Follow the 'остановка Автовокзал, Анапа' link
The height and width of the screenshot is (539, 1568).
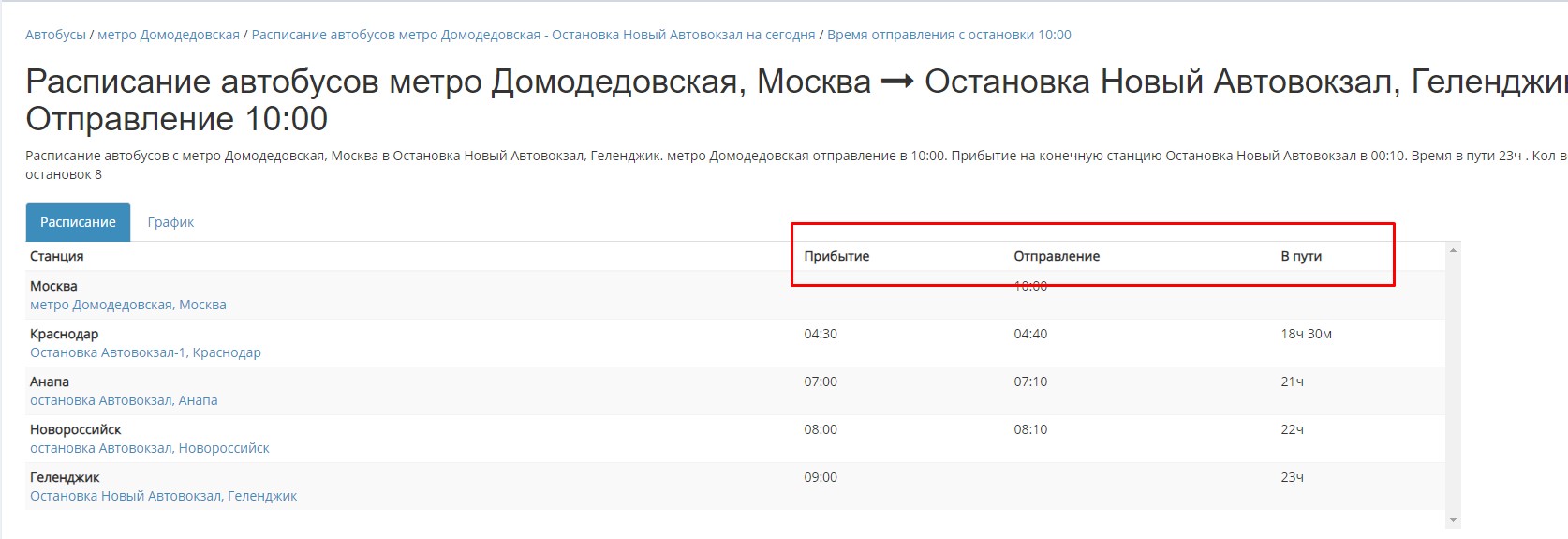124,400
